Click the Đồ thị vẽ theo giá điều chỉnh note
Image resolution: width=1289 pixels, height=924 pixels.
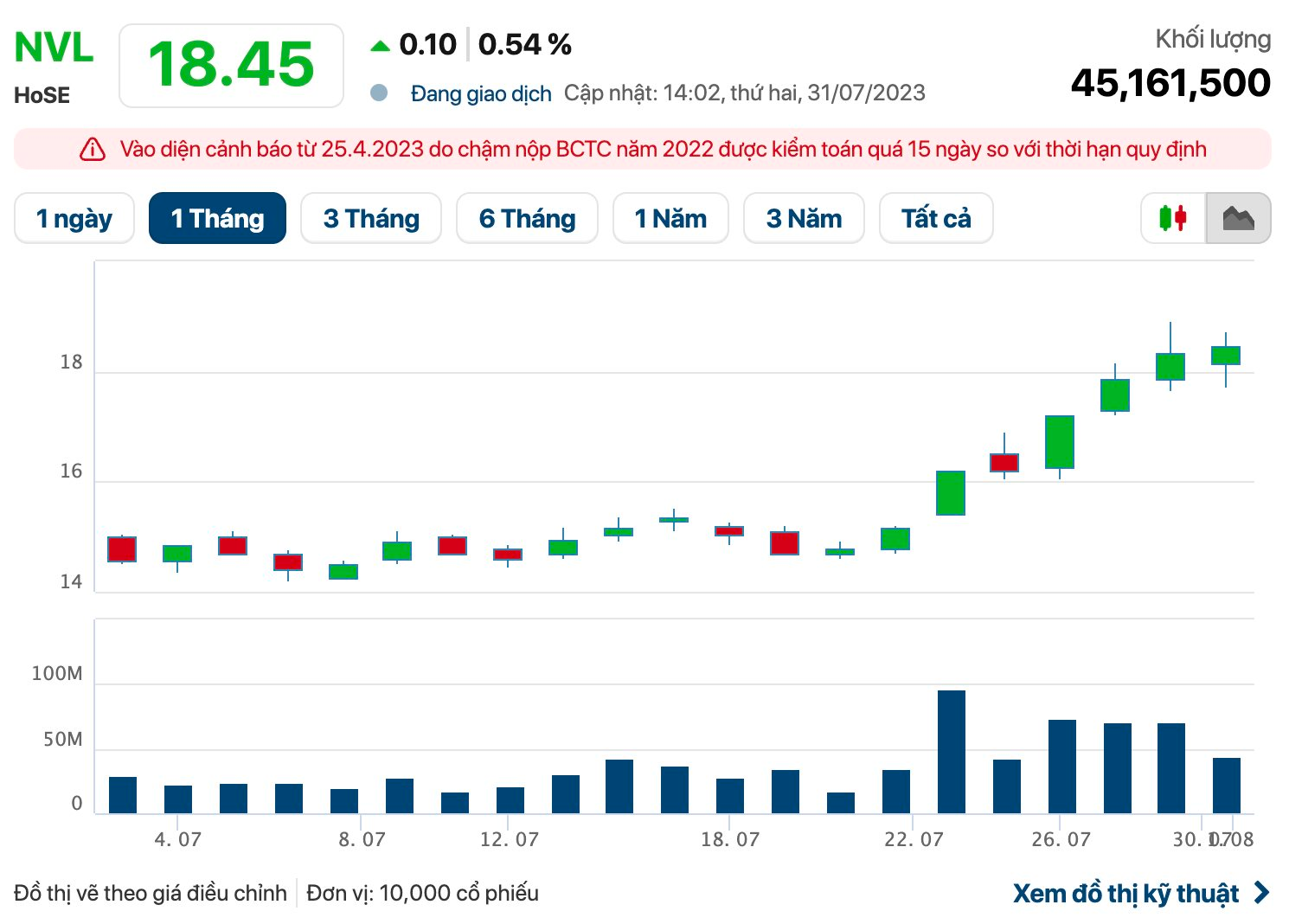tap(151, 893)
